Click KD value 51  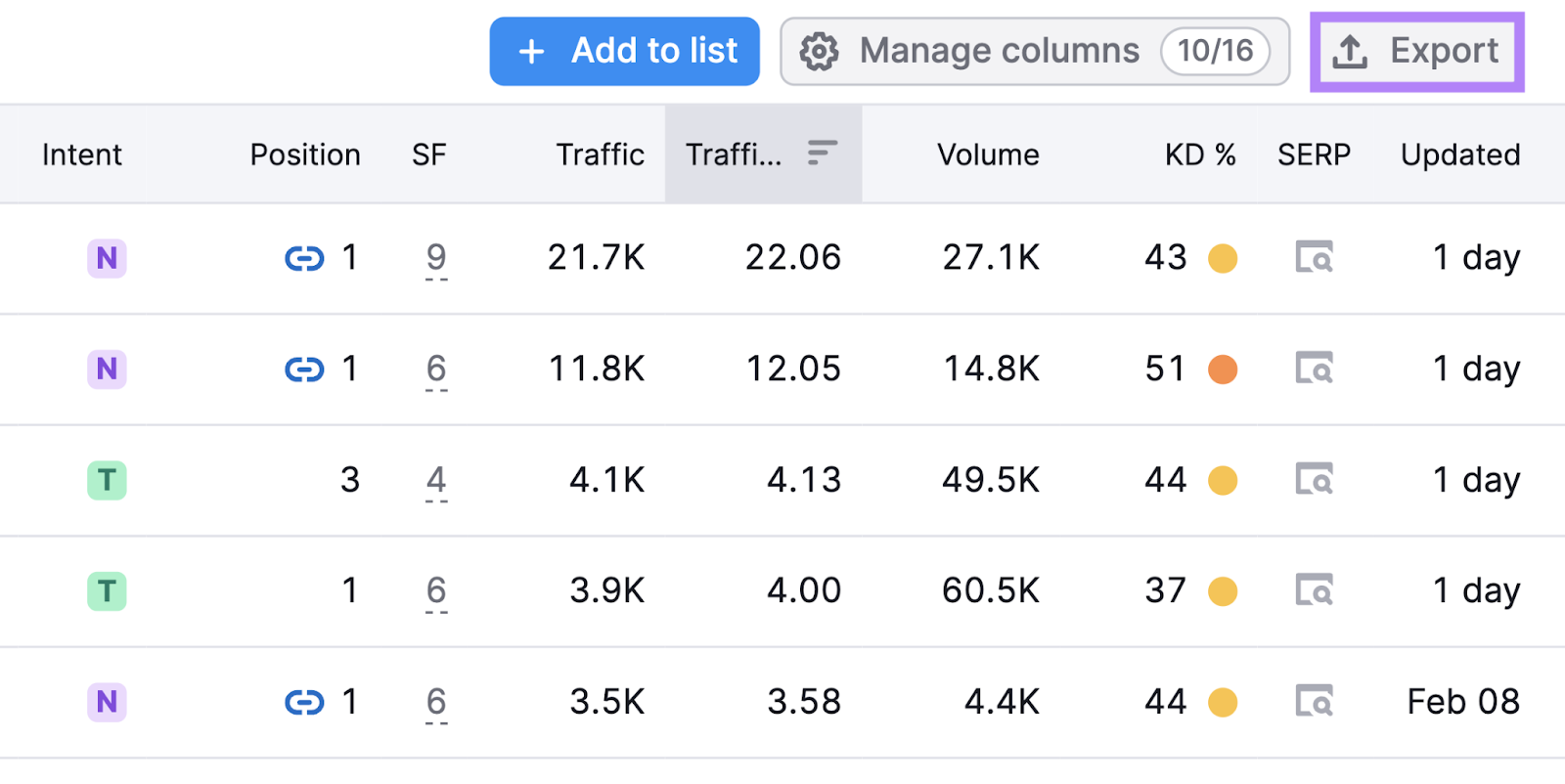(1165, 370)
